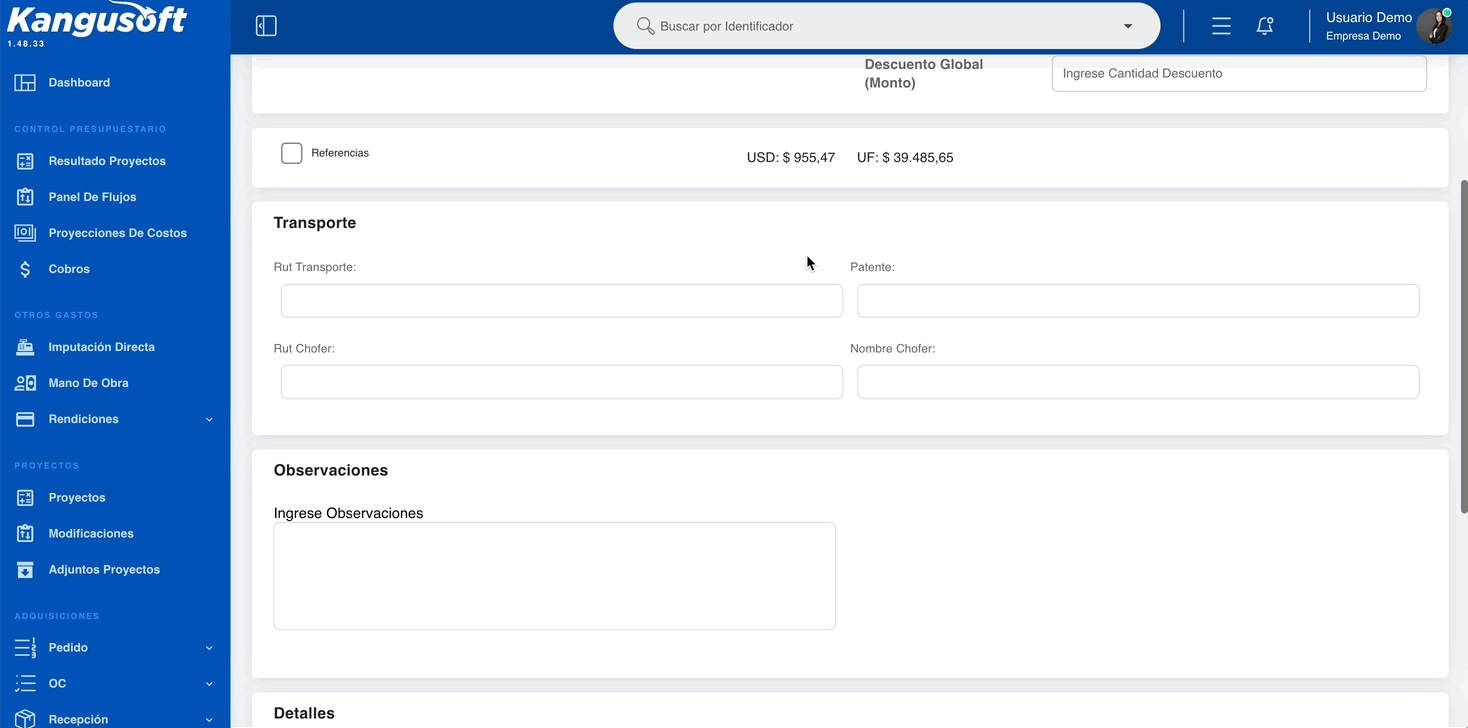Viewport: 1468px width, 728px height.
Task: Click the Recepción box icon
Action: click(x=25, y=719)
